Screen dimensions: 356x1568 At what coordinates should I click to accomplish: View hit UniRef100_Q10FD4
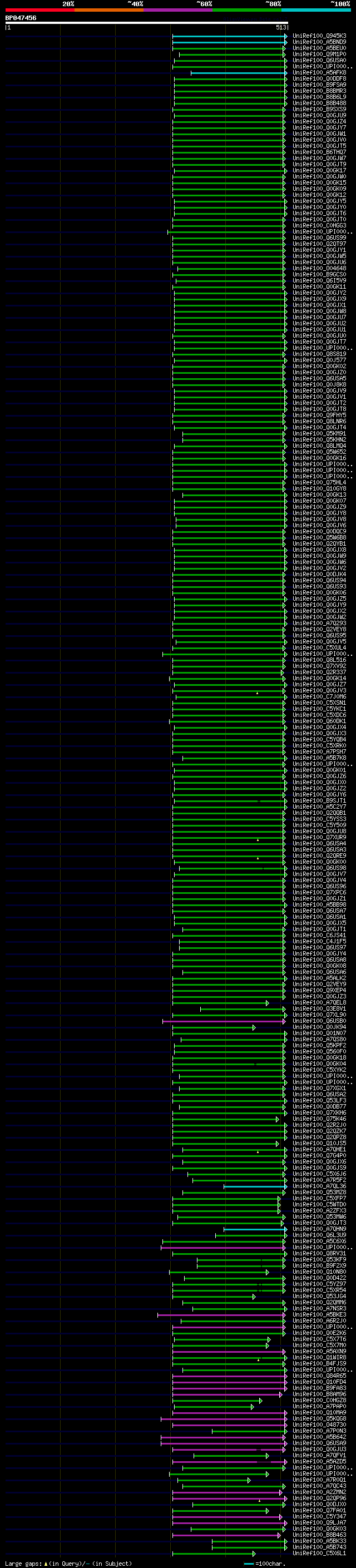tap(319, 1382)
